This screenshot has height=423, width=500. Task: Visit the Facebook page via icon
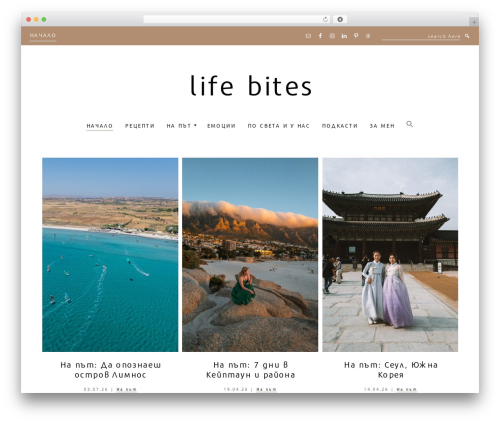coord(320,36)
